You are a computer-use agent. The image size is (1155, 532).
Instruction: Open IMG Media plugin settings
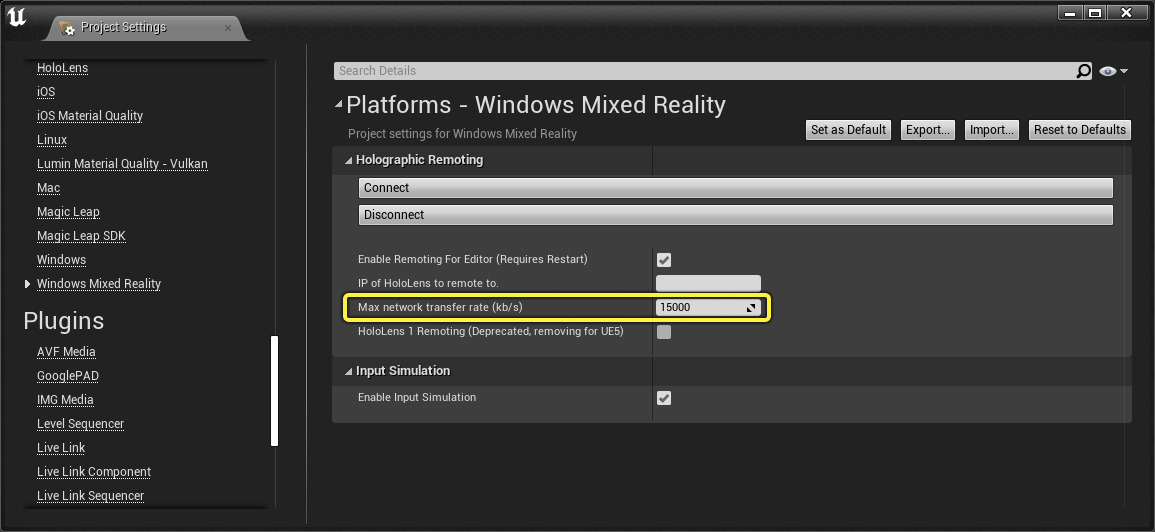point(66,400)
